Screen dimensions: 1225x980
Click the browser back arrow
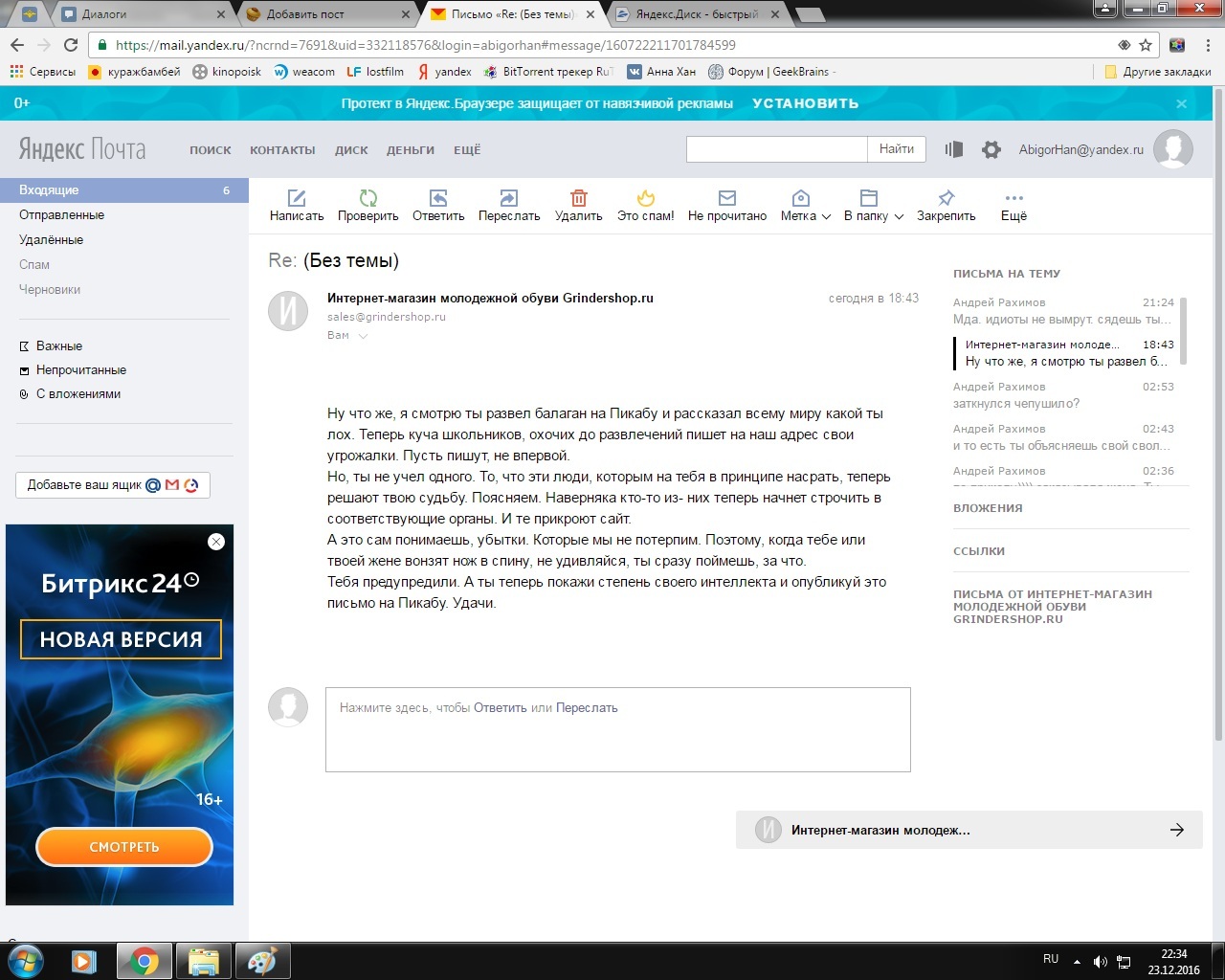tap(17, 45)
